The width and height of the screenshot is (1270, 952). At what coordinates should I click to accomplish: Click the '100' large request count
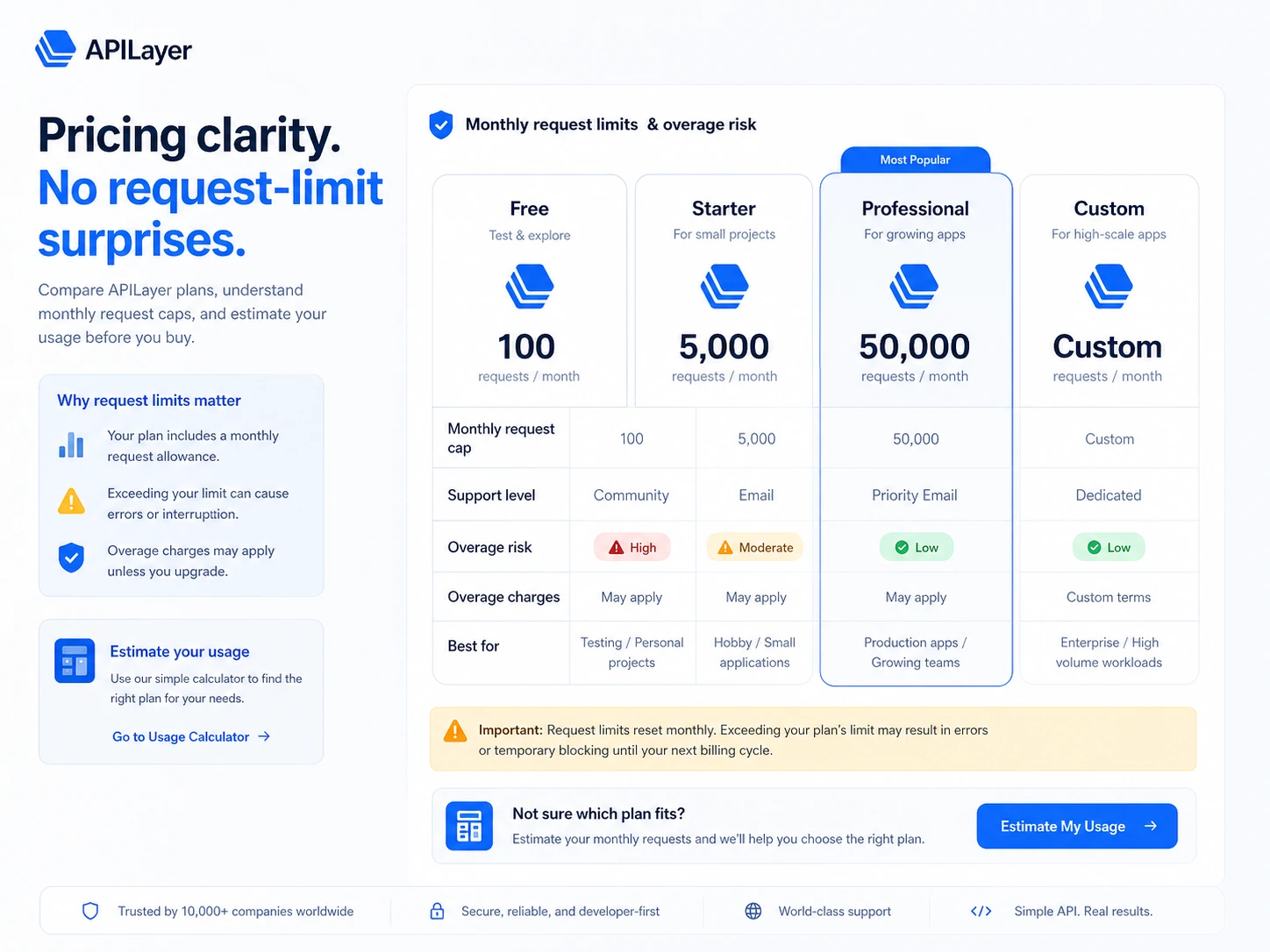click(x=526, y=347)
